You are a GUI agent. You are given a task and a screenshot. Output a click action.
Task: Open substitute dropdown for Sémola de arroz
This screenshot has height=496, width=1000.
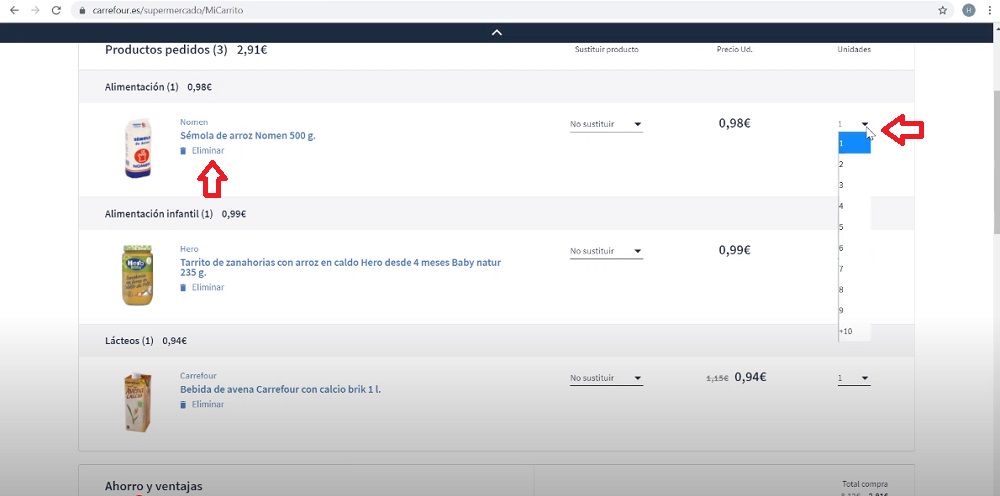[x=606, y=125]
